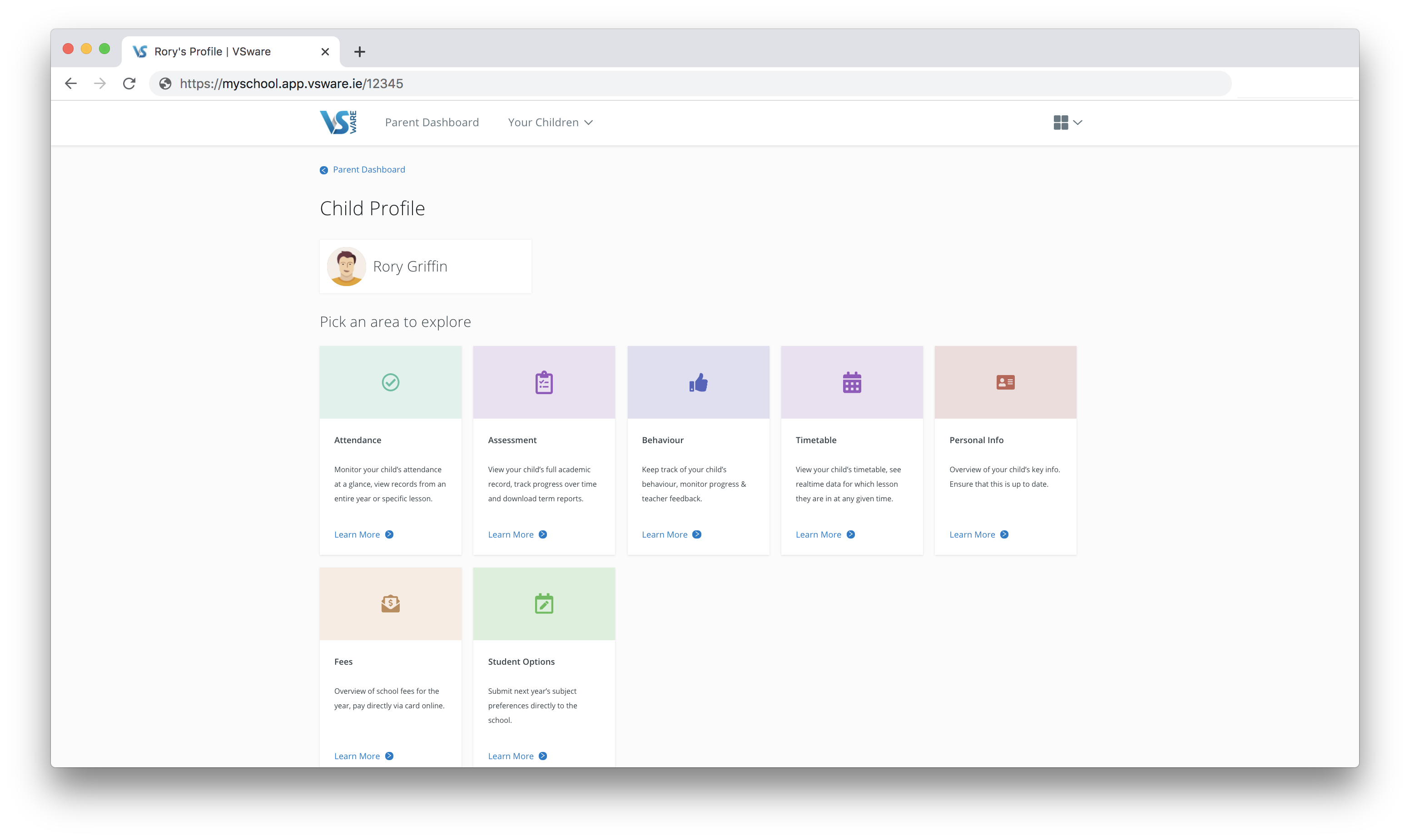Click Rory Griffin's avatar picture

[346, 267]
